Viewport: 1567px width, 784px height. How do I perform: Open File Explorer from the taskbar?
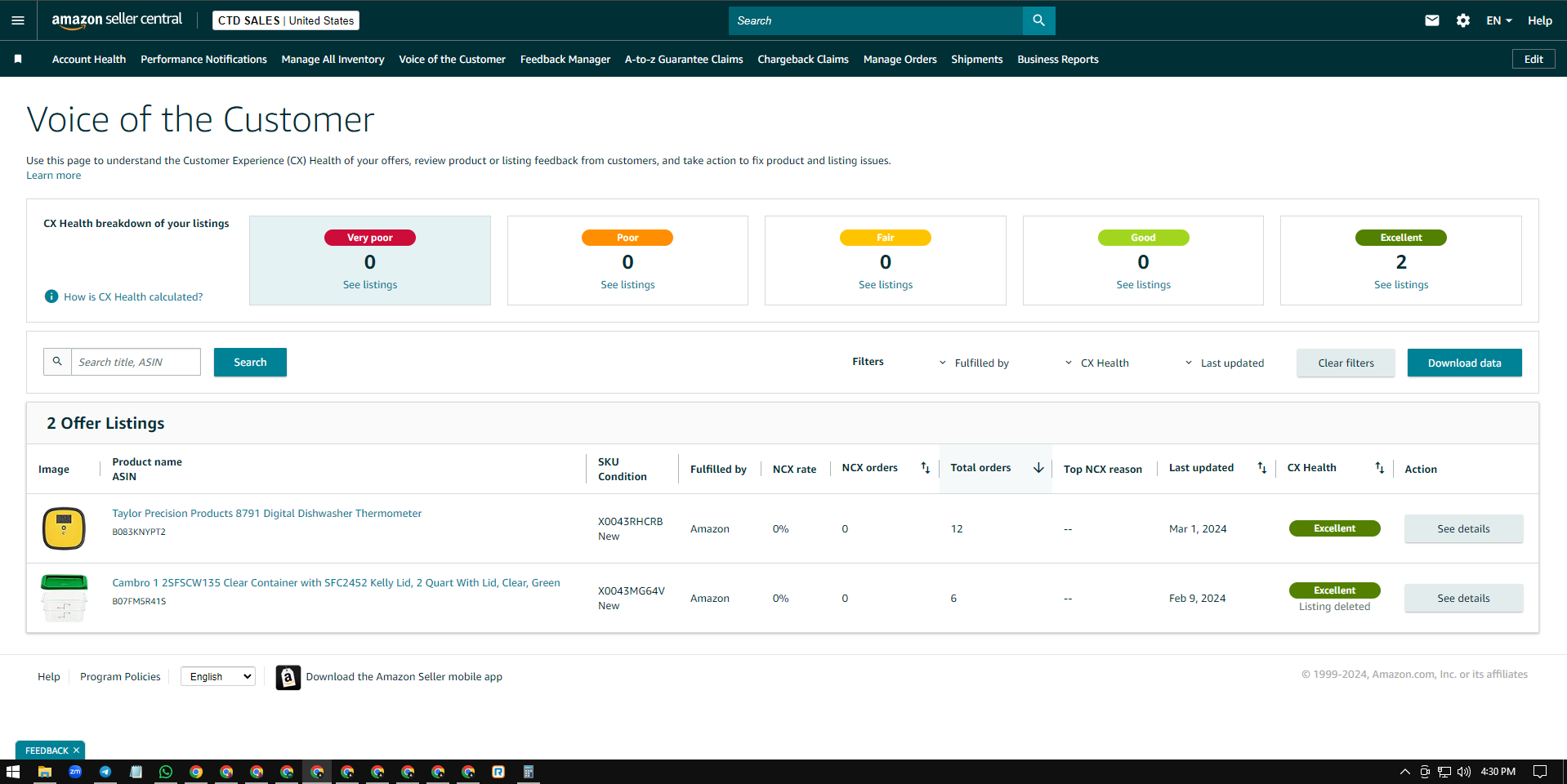pos(45,772)
